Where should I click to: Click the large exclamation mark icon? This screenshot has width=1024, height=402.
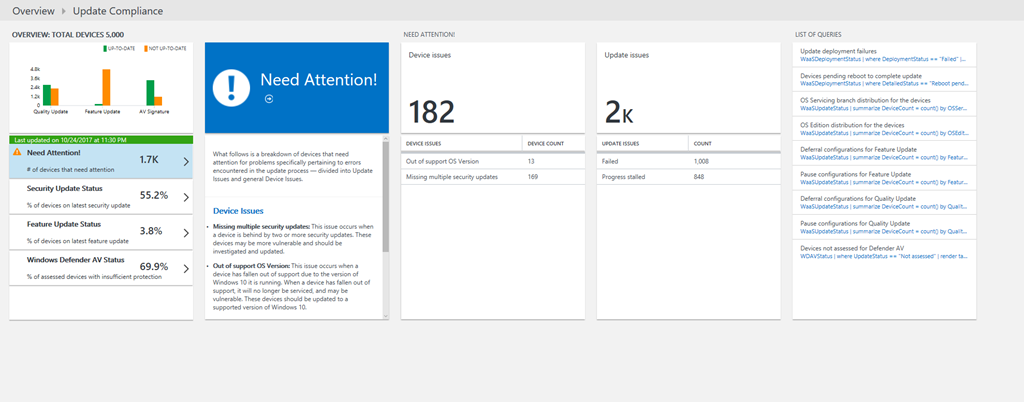[233, 88]
